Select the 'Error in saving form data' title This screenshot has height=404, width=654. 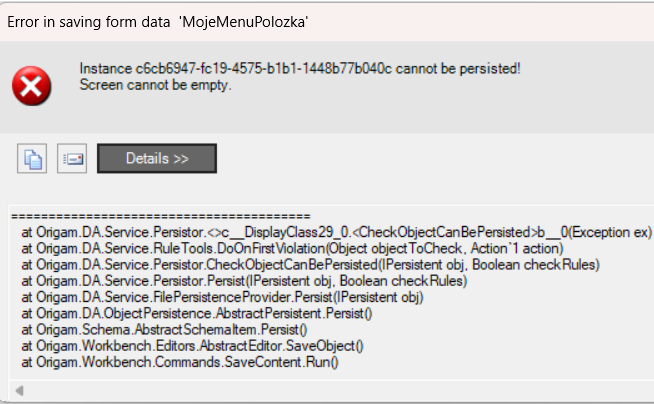[x=88, y=22]
